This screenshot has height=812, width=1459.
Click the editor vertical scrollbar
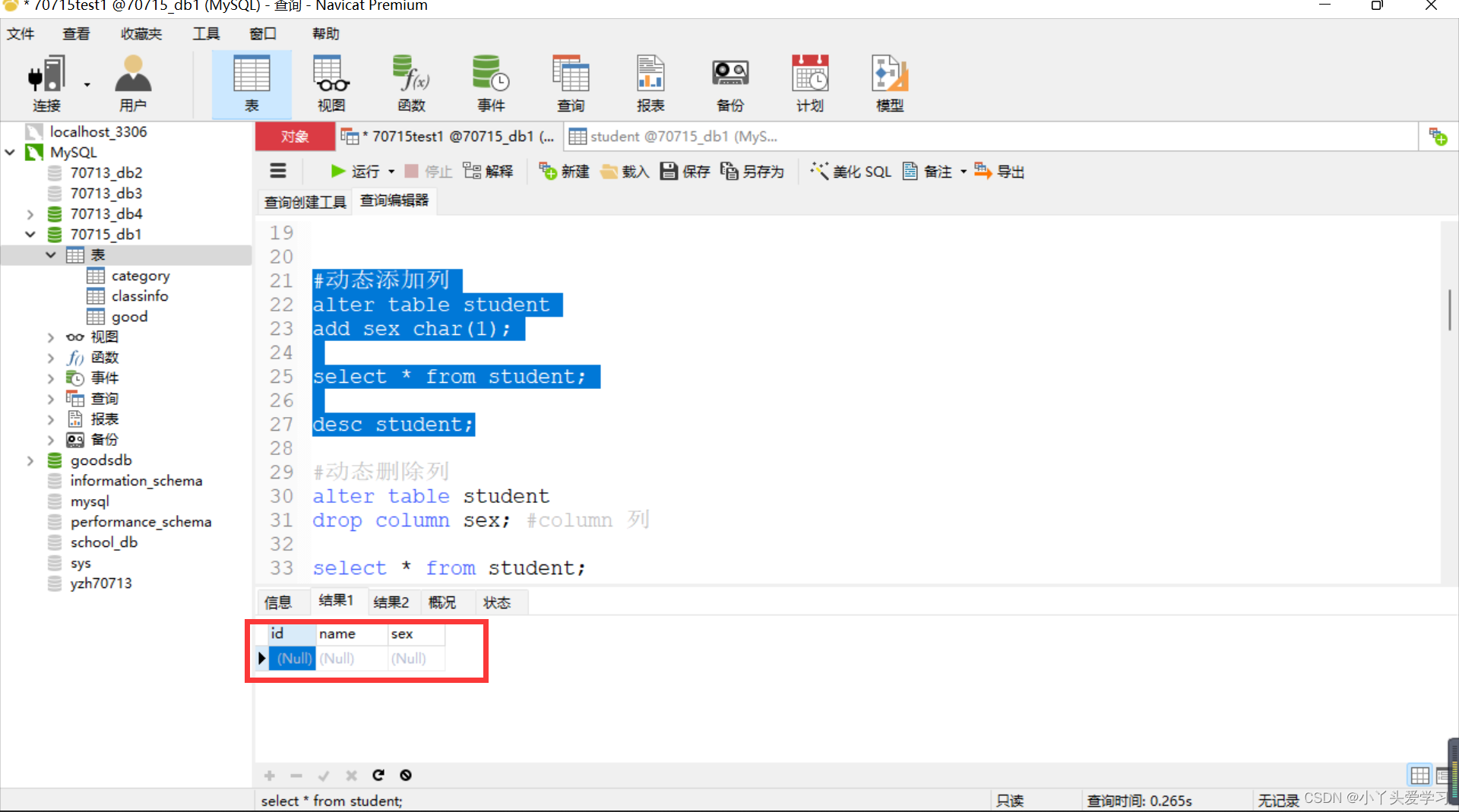point(1448,310)
